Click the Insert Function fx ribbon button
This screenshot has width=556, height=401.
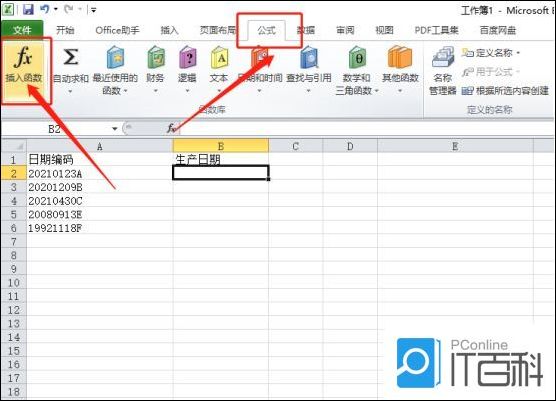(x=24, y=67)
